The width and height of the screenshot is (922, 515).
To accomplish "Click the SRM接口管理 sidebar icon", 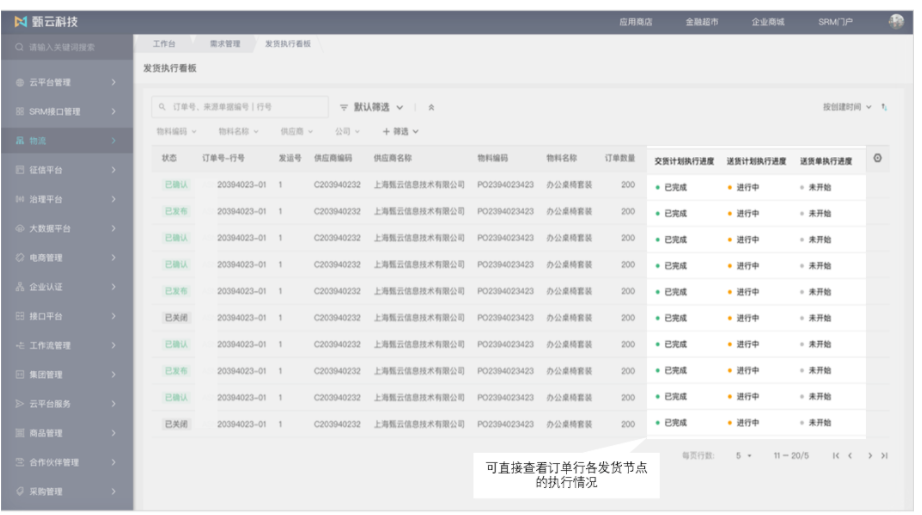I will coord(20,112).
